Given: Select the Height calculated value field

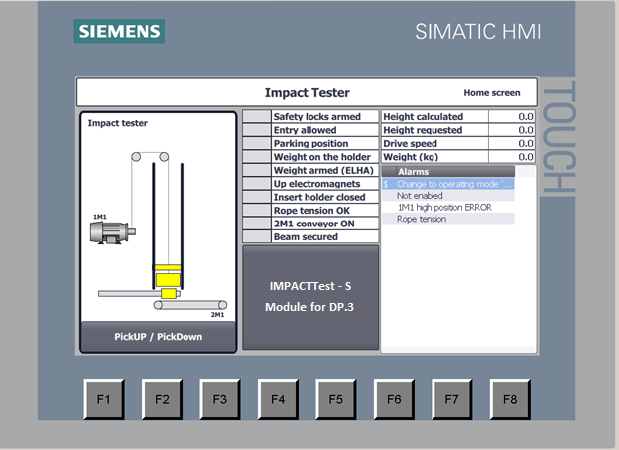Looking at the screenshot, I should pos(512,116).
